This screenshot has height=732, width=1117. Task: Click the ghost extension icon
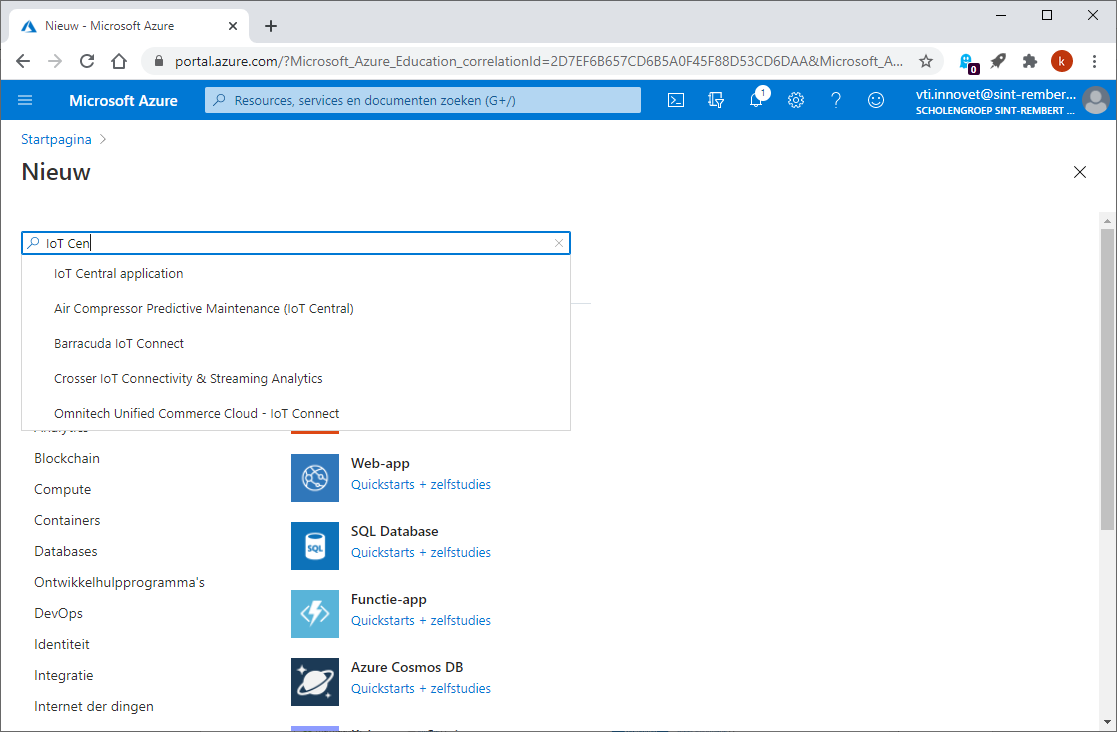pyautogui.click(x=967, y=63)
